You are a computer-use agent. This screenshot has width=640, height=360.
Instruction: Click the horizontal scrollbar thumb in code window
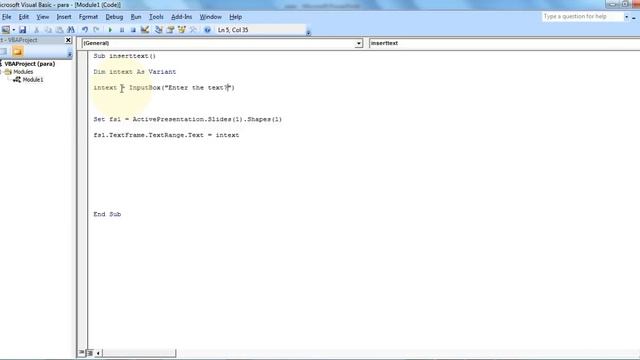[x=139, y=353]
